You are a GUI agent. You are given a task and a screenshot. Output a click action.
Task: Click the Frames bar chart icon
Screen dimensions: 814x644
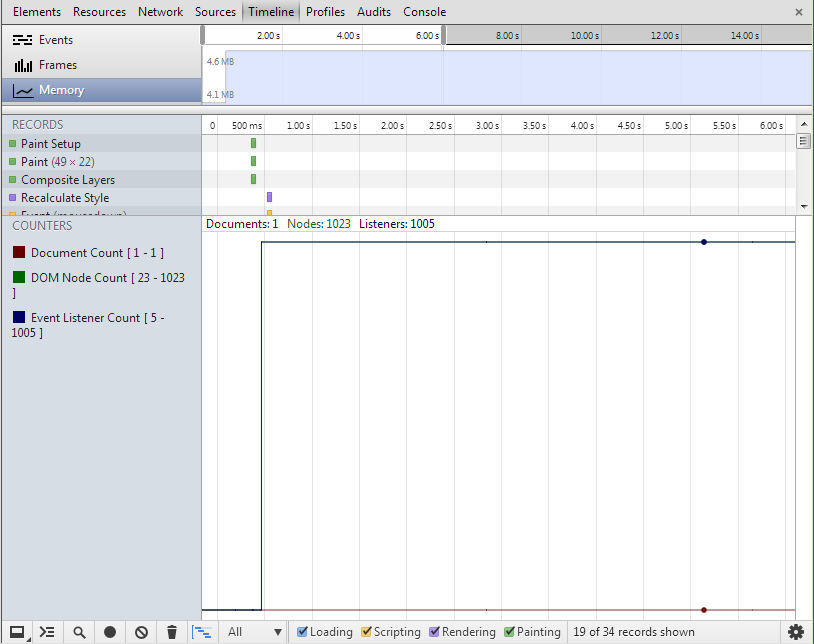tap(23, 65)
